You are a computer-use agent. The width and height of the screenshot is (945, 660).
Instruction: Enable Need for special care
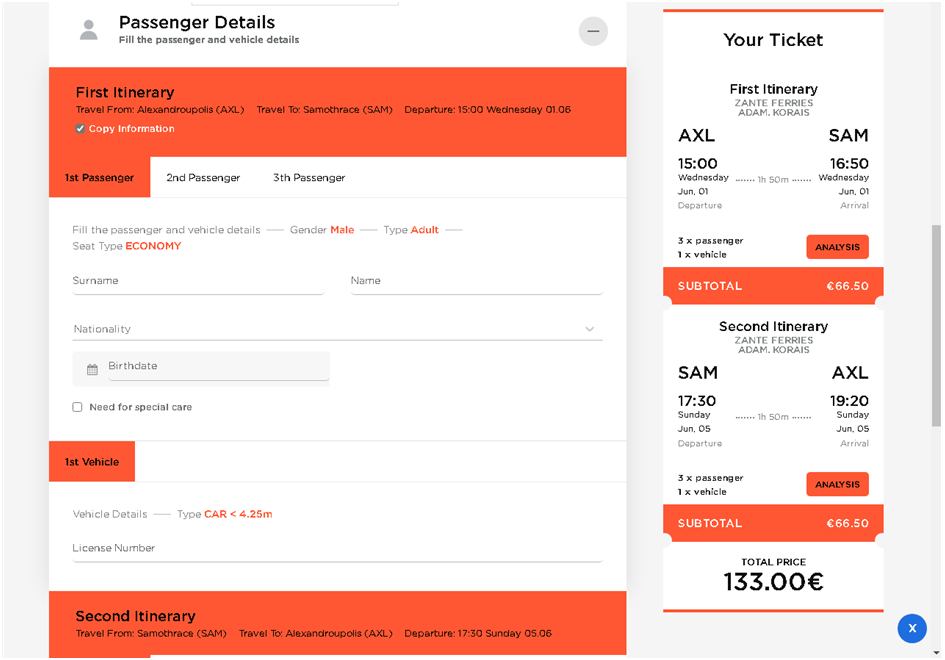pos(78,408)
